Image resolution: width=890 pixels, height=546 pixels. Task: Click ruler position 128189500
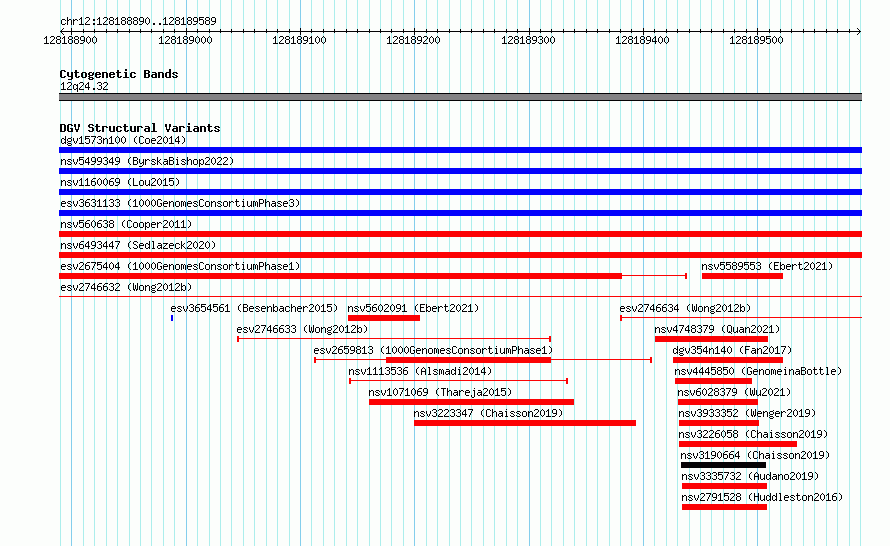[x=756, y=40]
